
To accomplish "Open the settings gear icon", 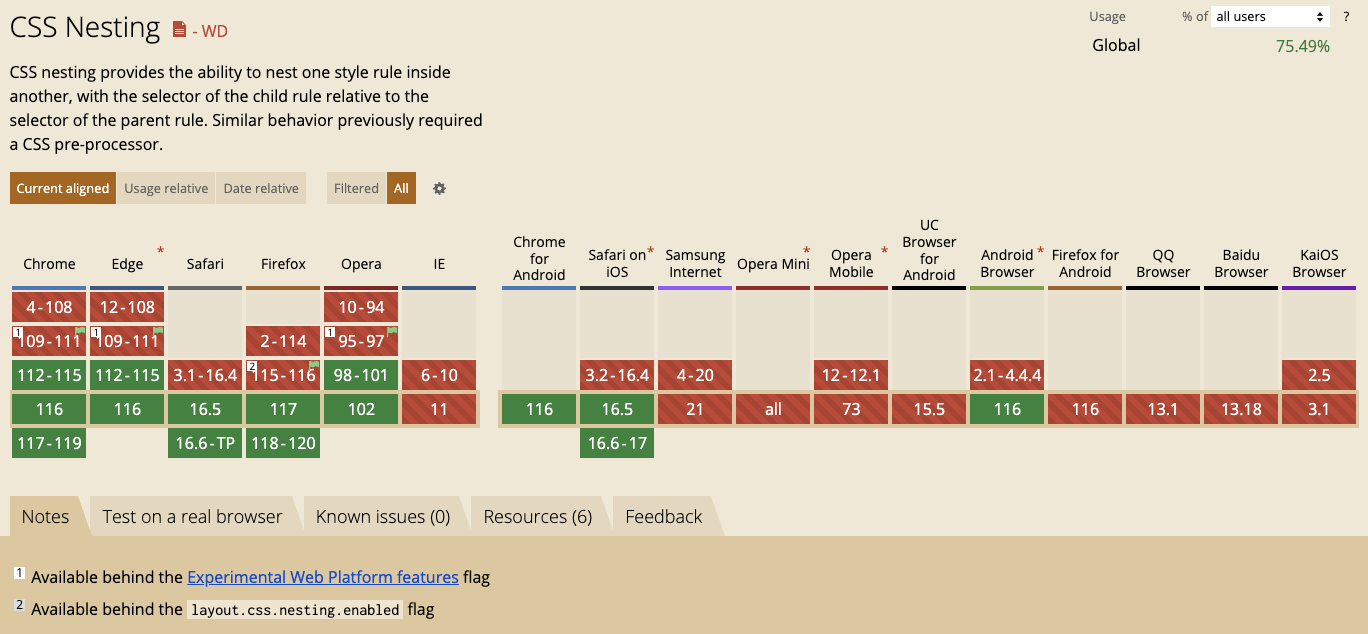I will (439, 188).
